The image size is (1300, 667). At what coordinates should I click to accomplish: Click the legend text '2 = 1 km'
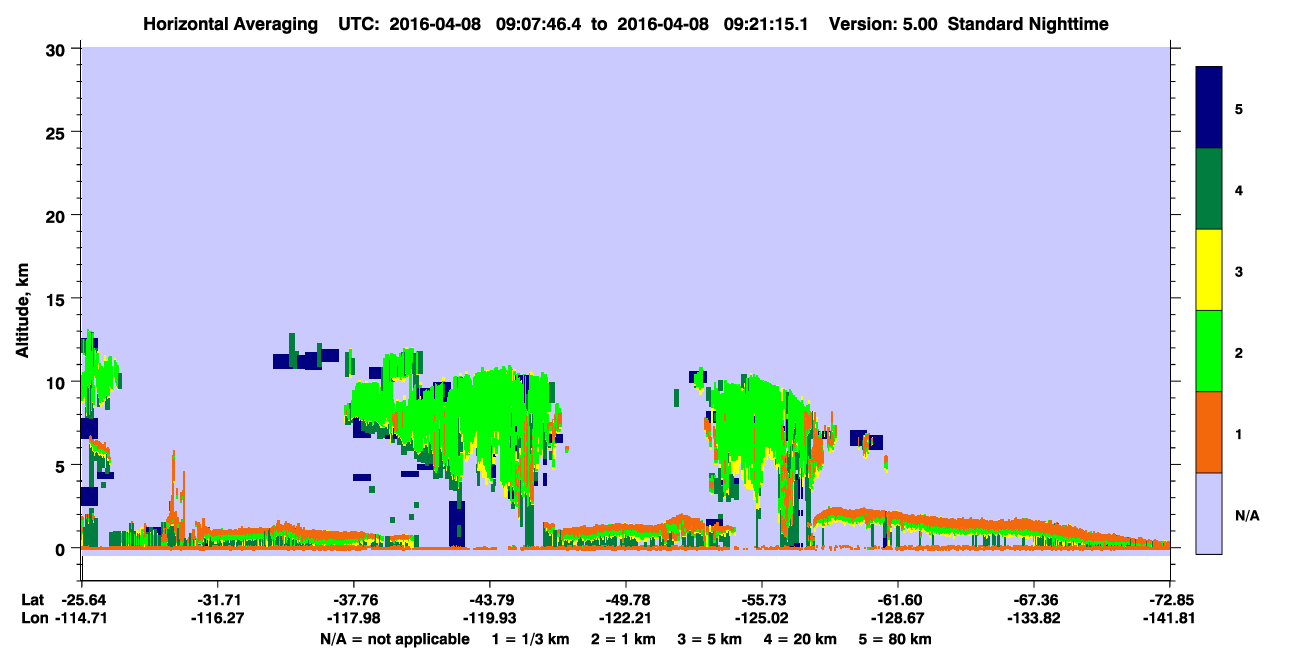626,639
